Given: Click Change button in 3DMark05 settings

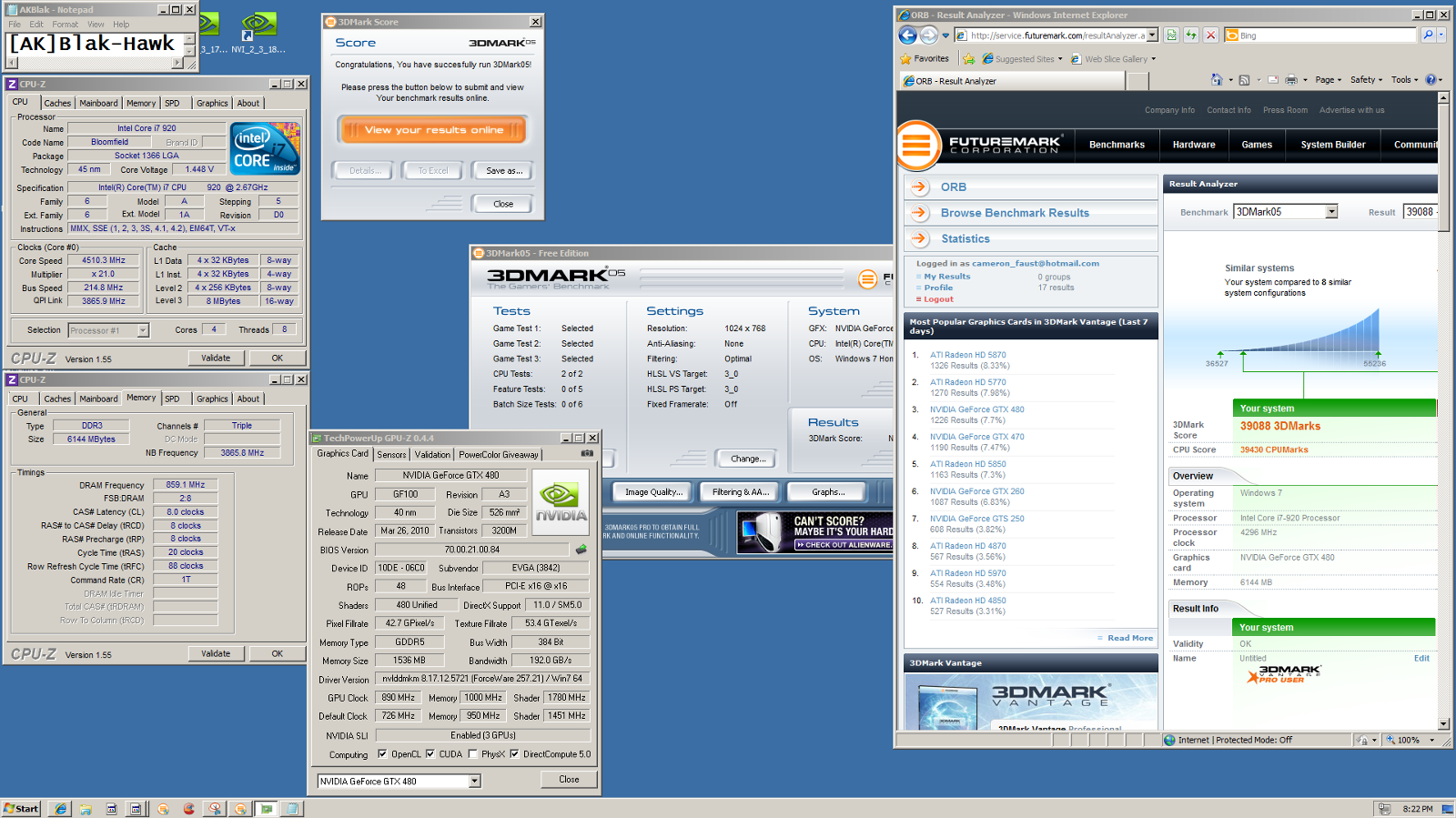Looking at the screenshot, I should pos(748,459).
